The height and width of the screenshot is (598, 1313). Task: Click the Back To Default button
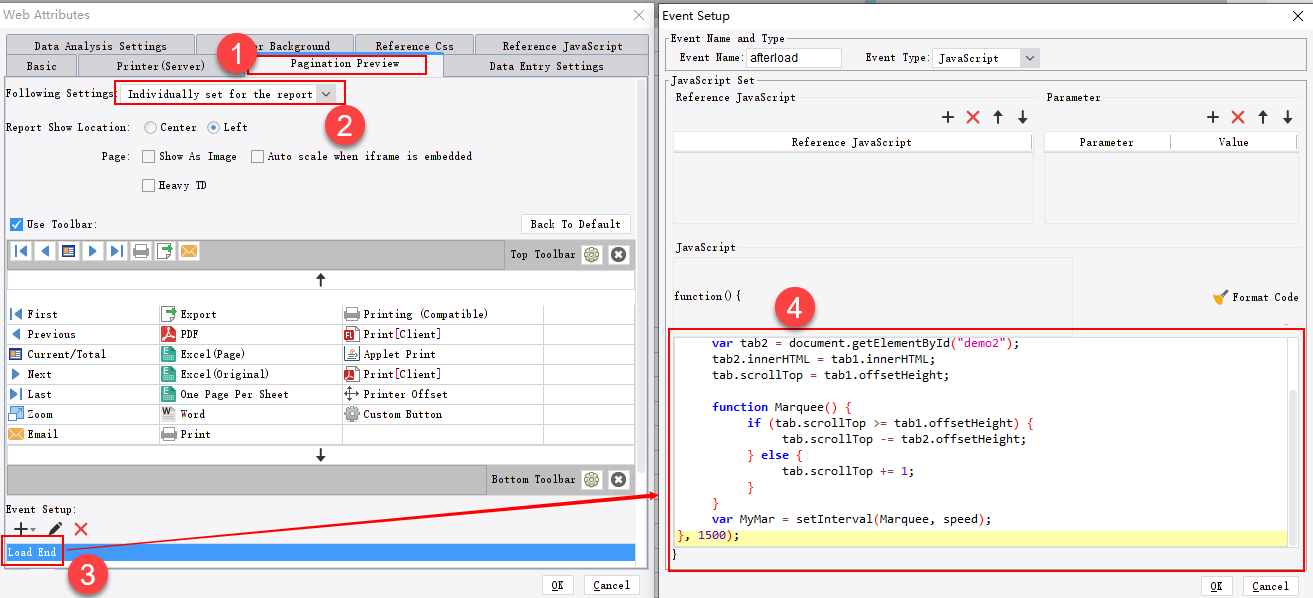click(575, 223)
